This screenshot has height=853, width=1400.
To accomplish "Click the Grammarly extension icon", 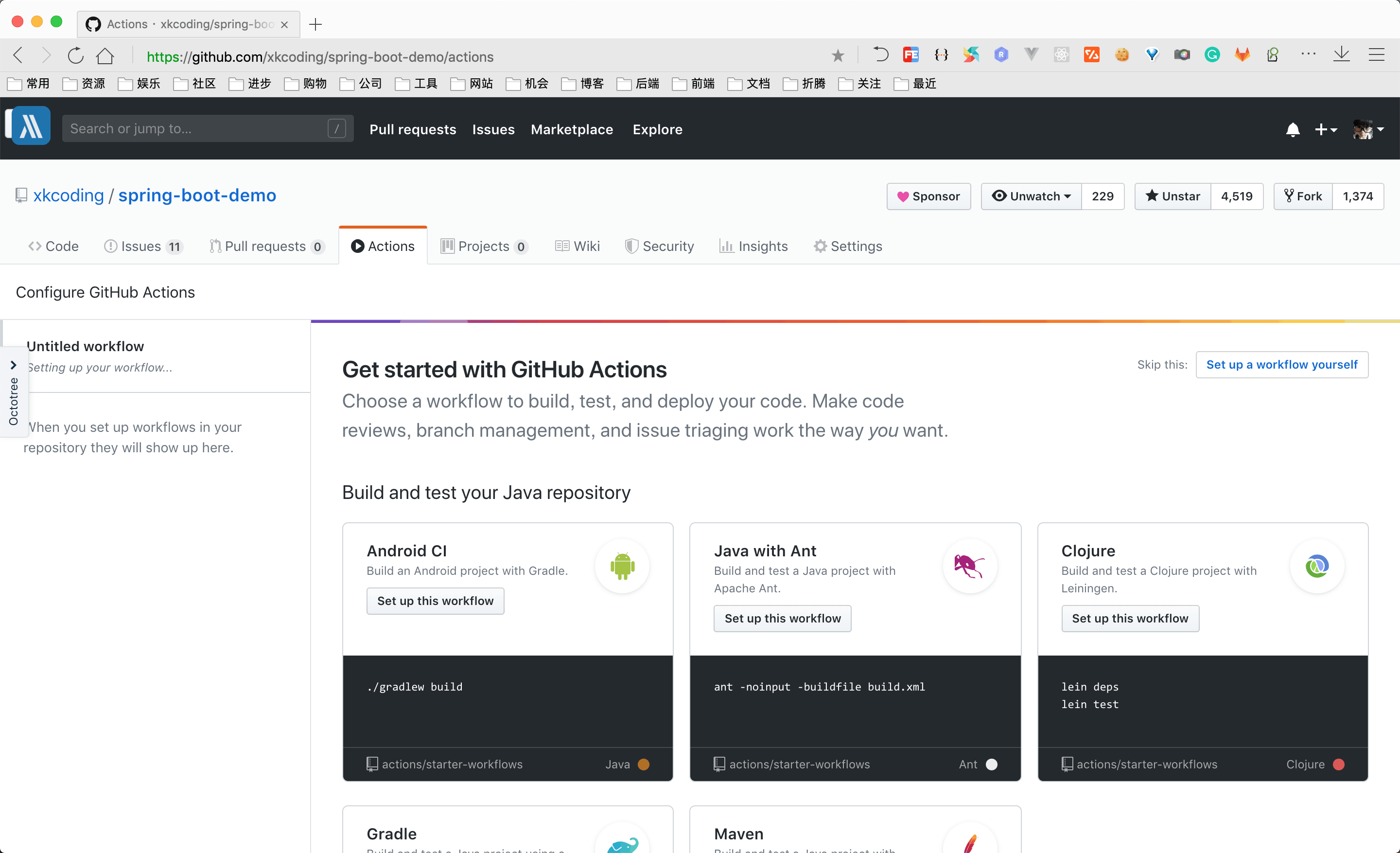I will (1212, 55).
